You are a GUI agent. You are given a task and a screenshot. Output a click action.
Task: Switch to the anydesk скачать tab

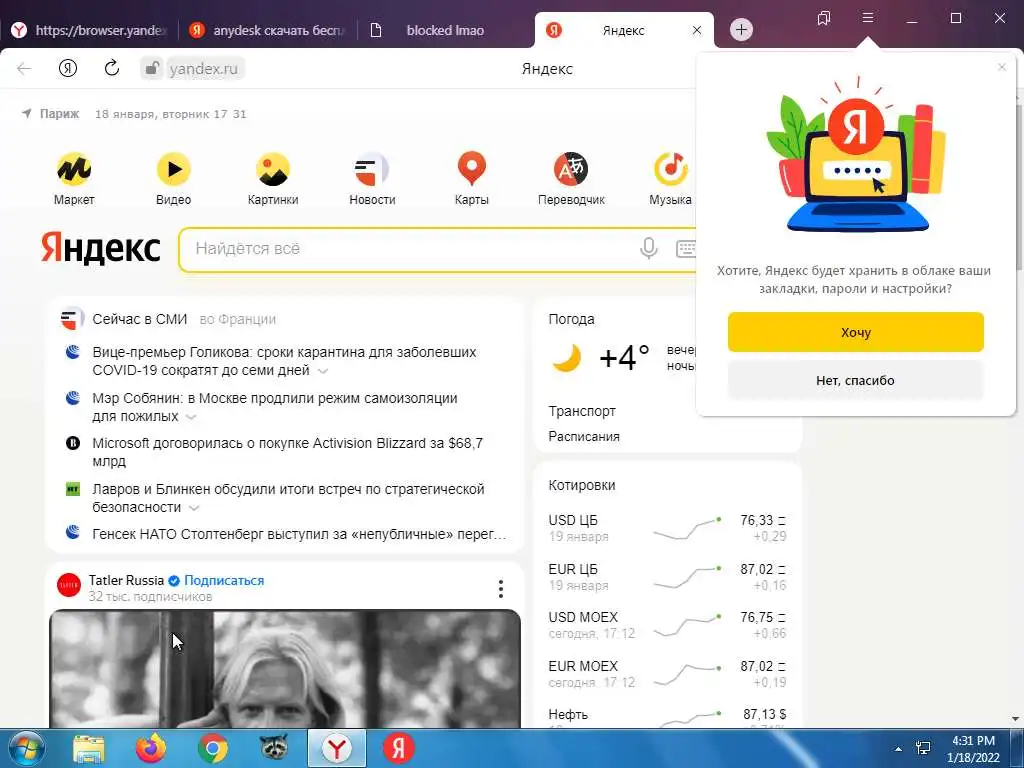pyautogui.click(x=268, y=30)
